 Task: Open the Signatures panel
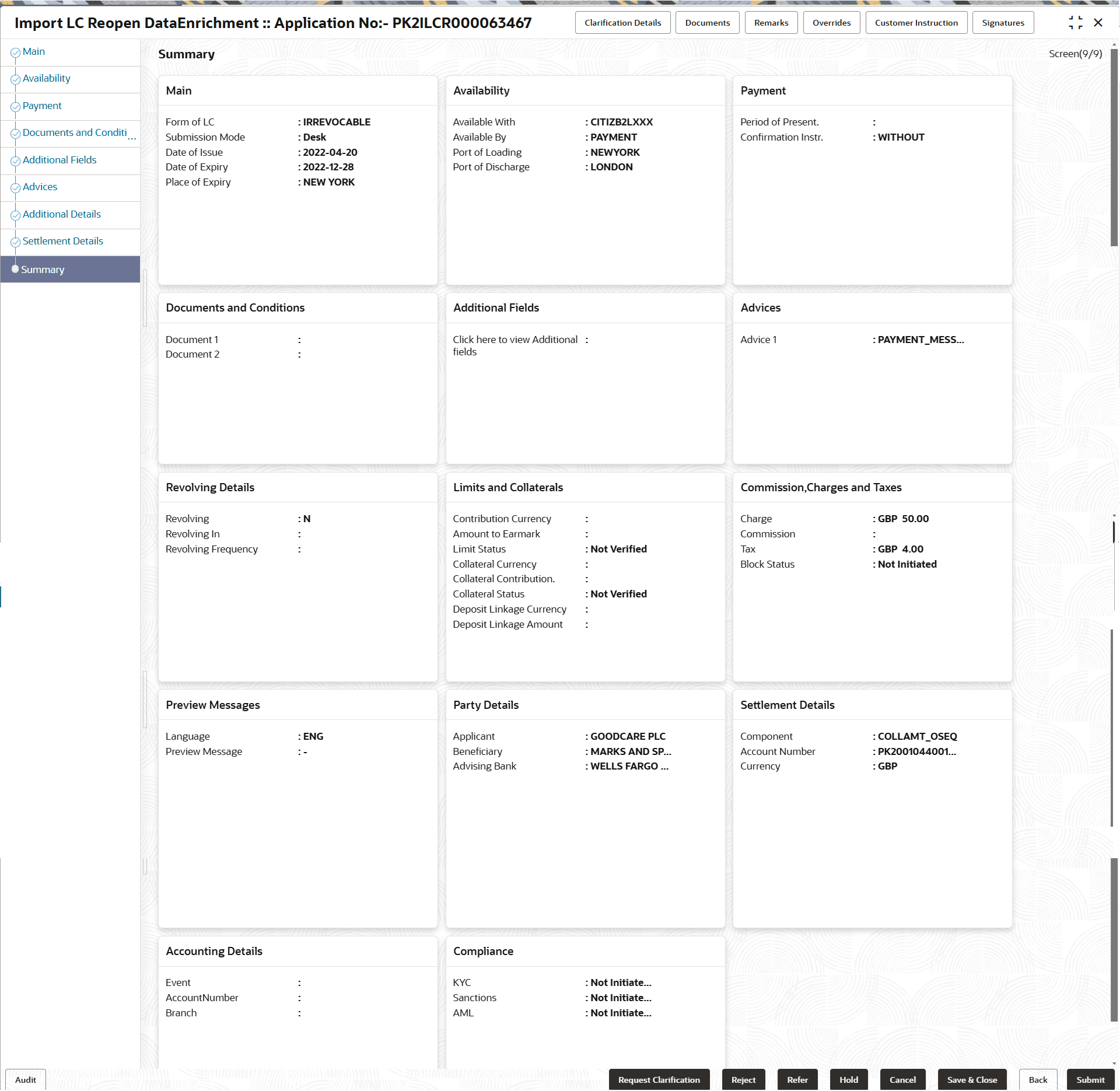[x=1003, y=22]
